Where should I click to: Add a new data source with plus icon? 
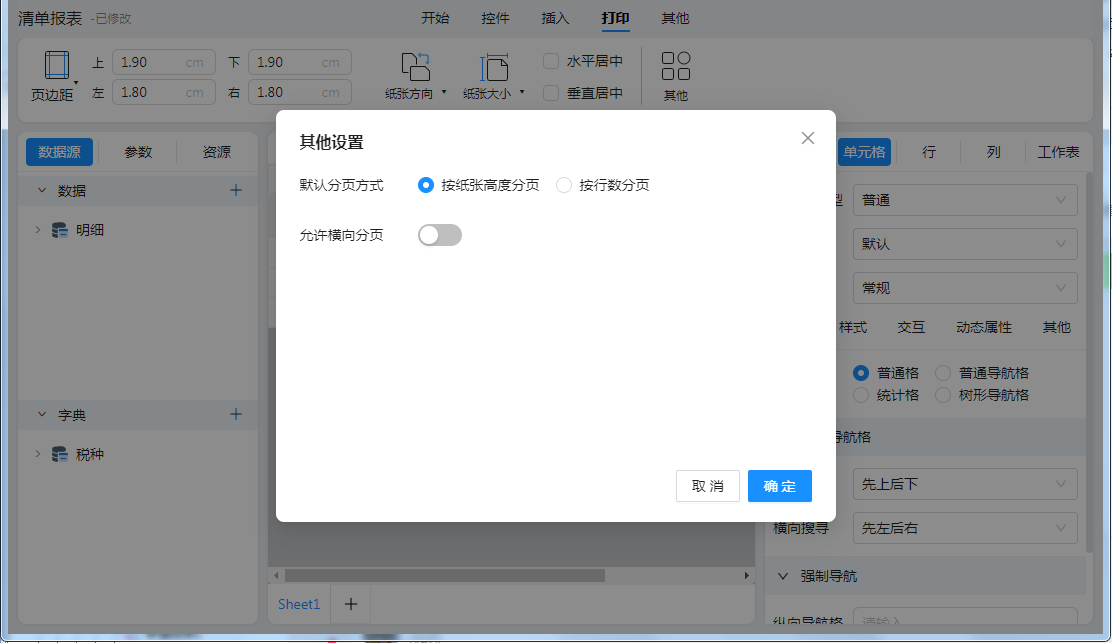pyautogui.click(x=236, y=190)
